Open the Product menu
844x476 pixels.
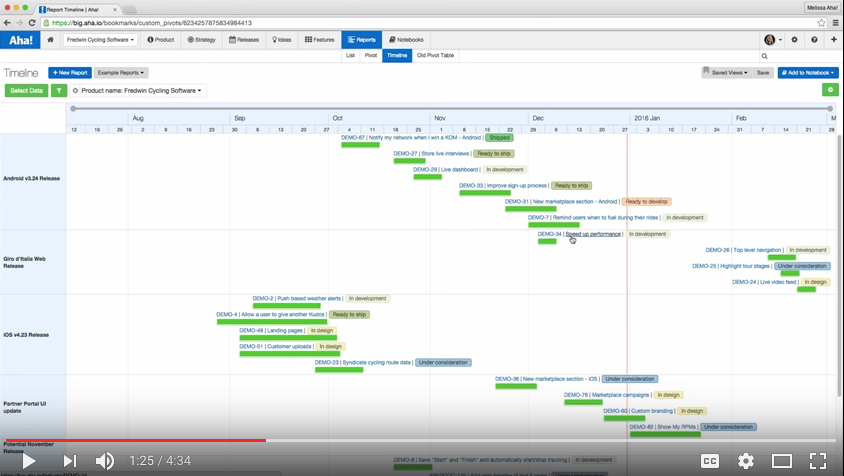(x=160, y=40)
